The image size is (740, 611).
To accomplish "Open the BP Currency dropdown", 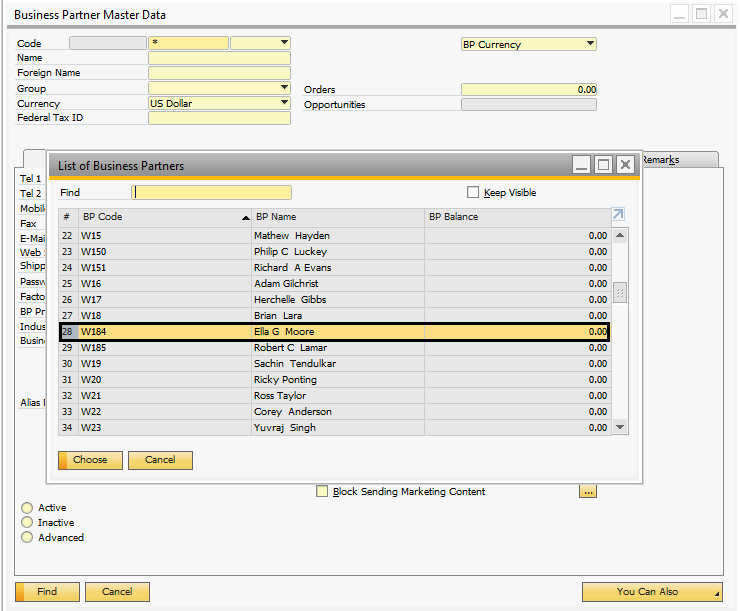I will point(590,44).
